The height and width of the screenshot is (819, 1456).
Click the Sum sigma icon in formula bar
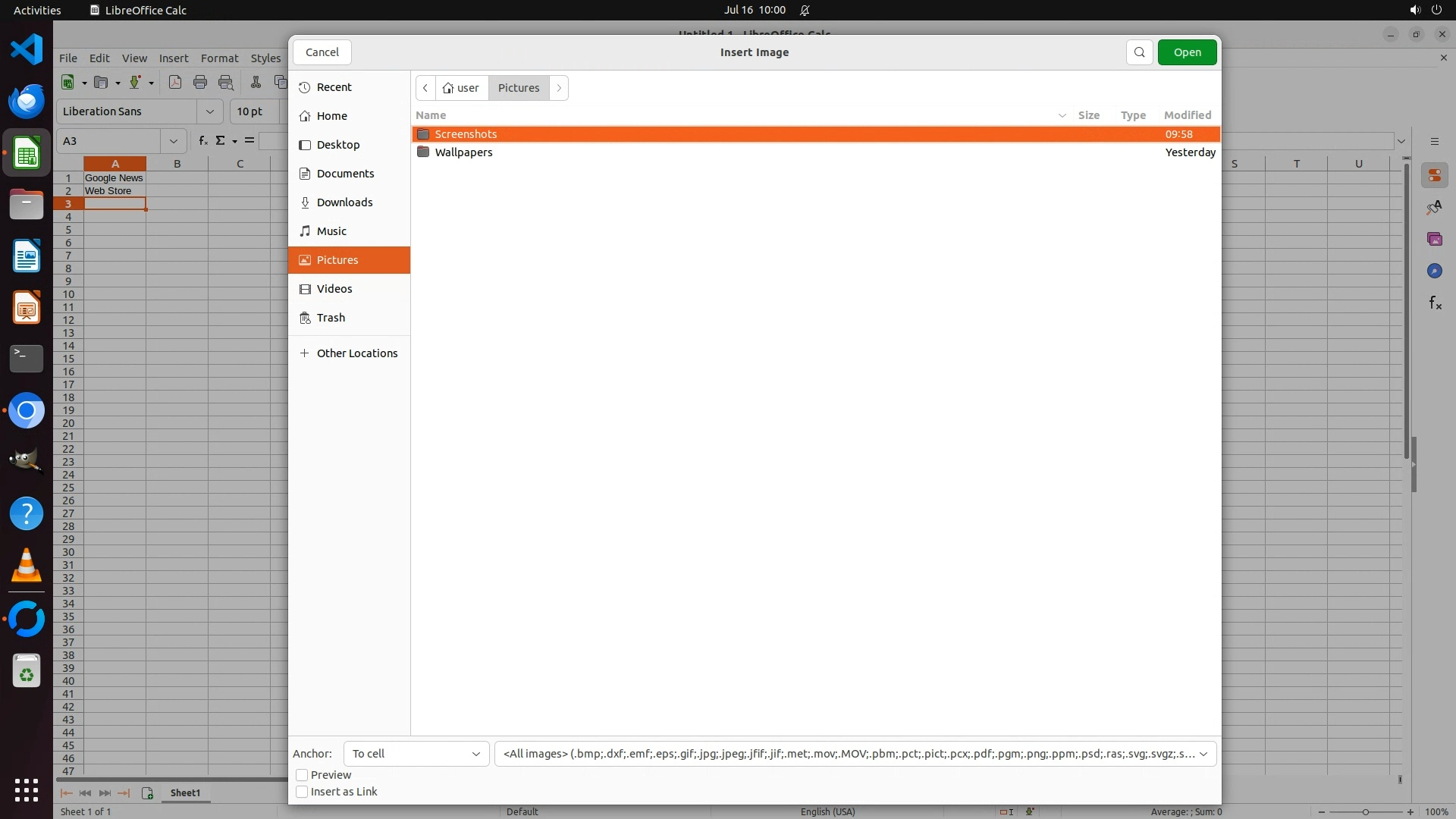pyautogui.click(x=221, y=141)
